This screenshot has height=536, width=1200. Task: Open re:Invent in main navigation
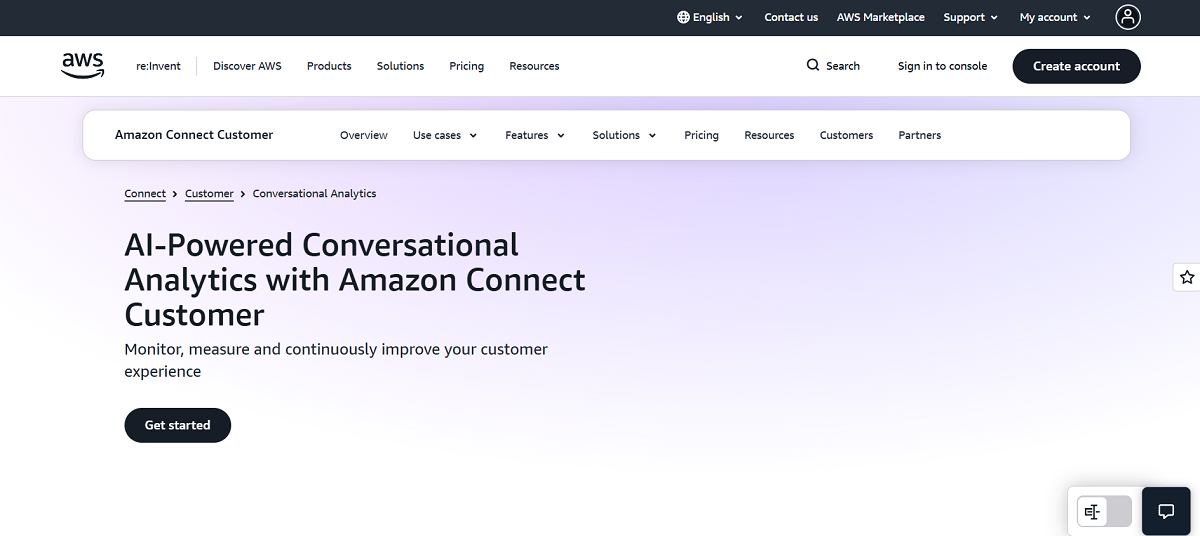click(x=159, y=66)
